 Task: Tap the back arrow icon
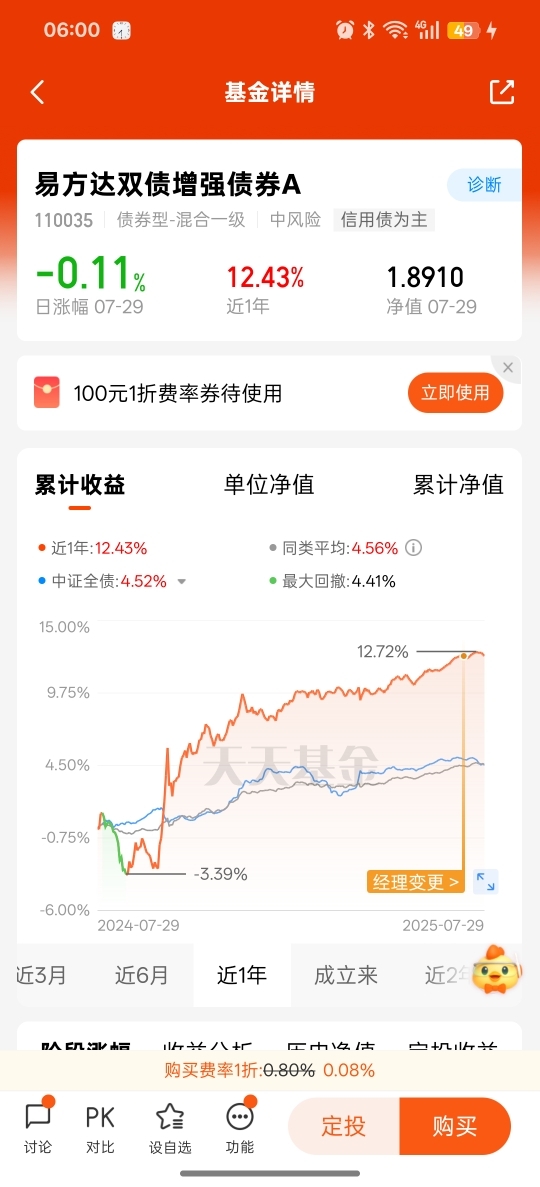tap(37, 92)
